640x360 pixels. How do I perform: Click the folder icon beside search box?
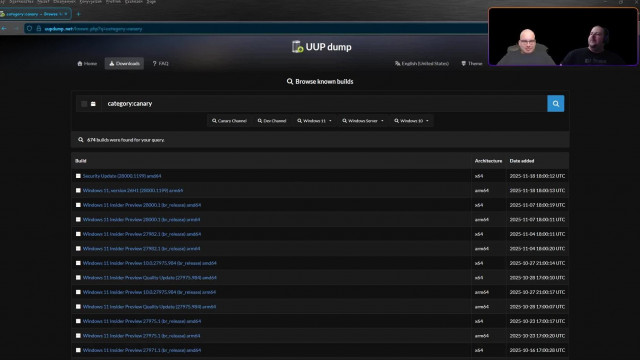click(93, 104)
